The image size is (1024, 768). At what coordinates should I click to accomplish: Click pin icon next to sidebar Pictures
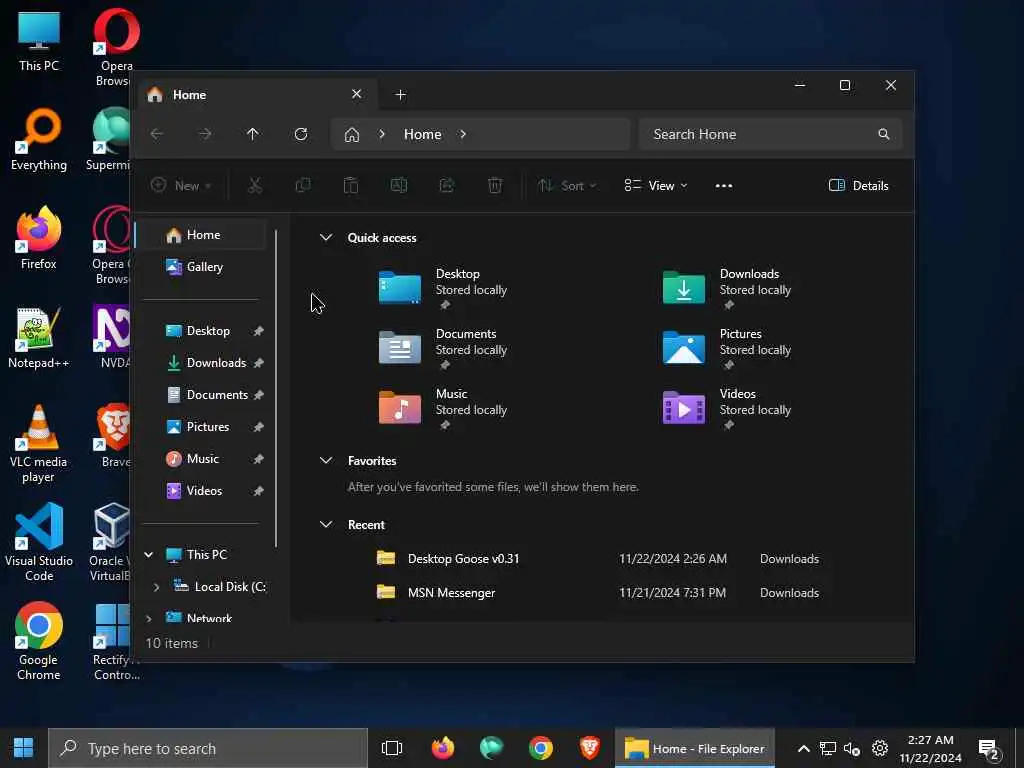259,427
